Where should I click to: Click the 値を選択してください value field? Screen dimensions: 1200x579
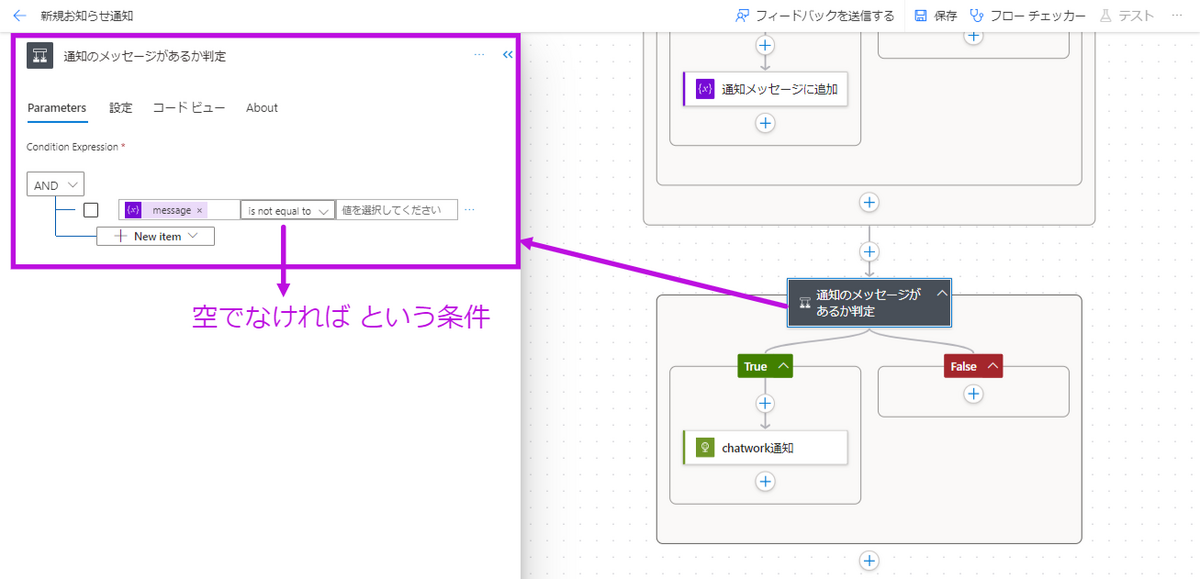coord(397,210)
